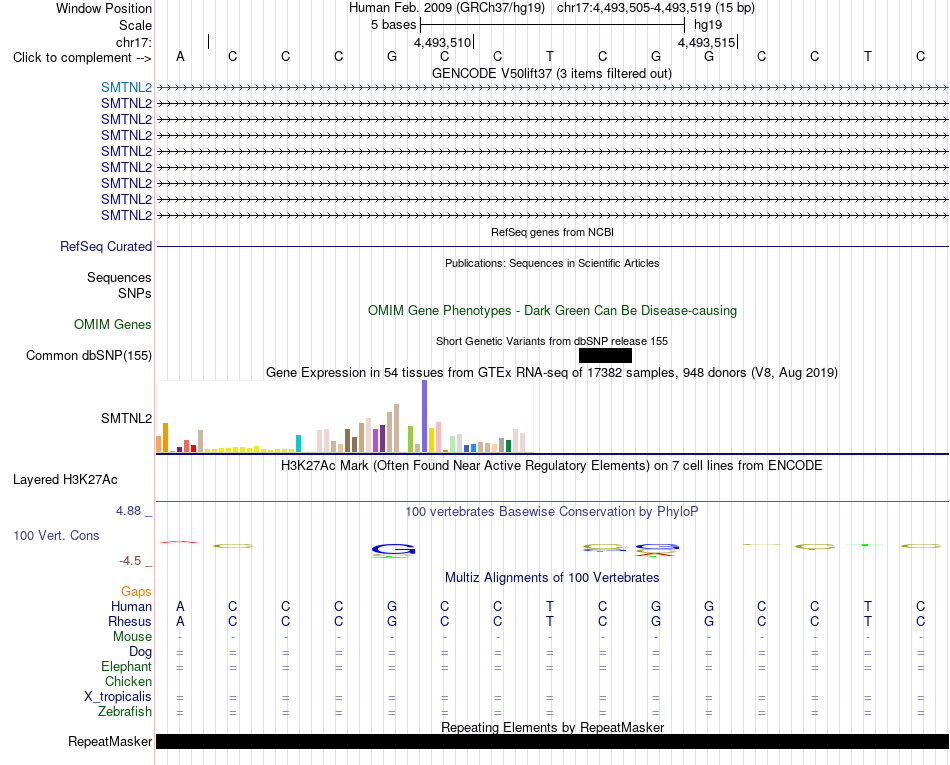Viewport: 950px width, 765px height.
Task: Click the 'chr17:' ruler label
Action: [x=133, y=42]
